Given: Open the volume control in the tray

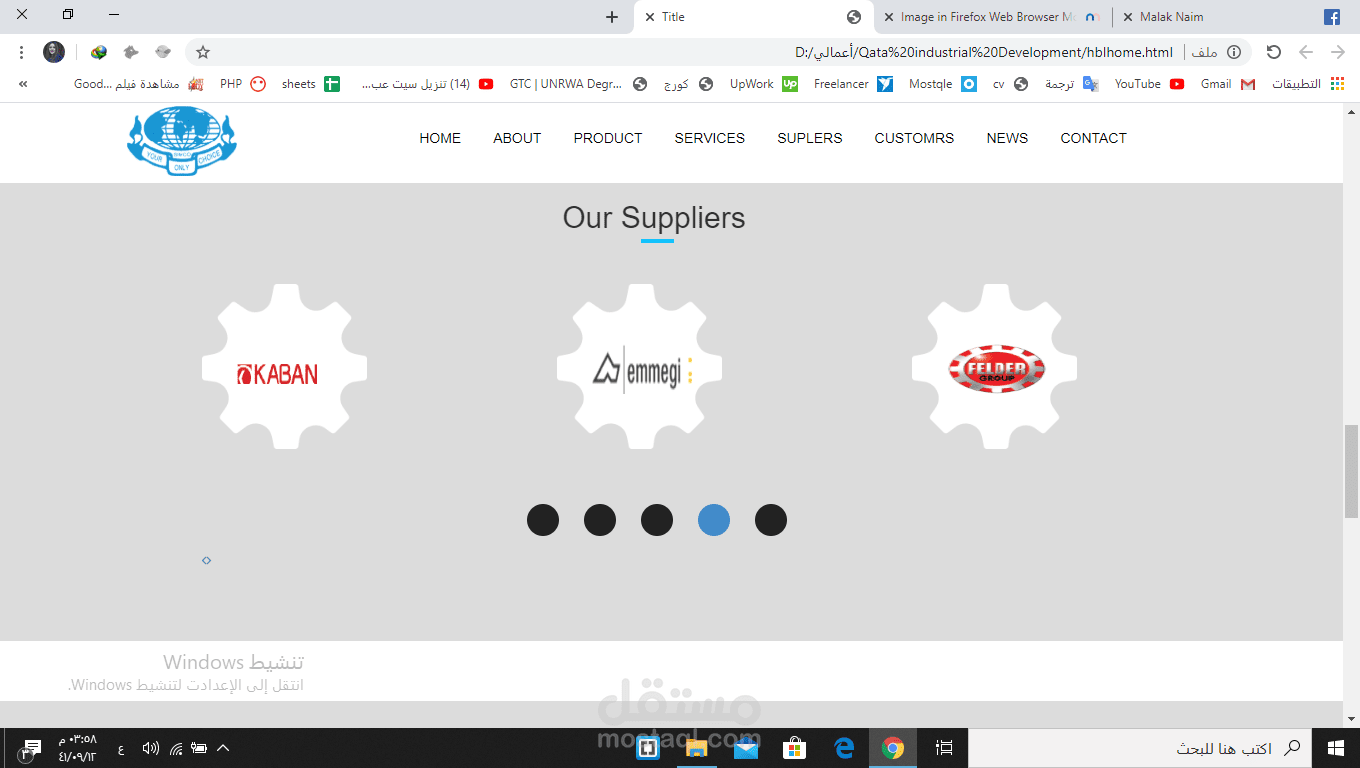Looking at the screenshot, I should coord(150,748).
